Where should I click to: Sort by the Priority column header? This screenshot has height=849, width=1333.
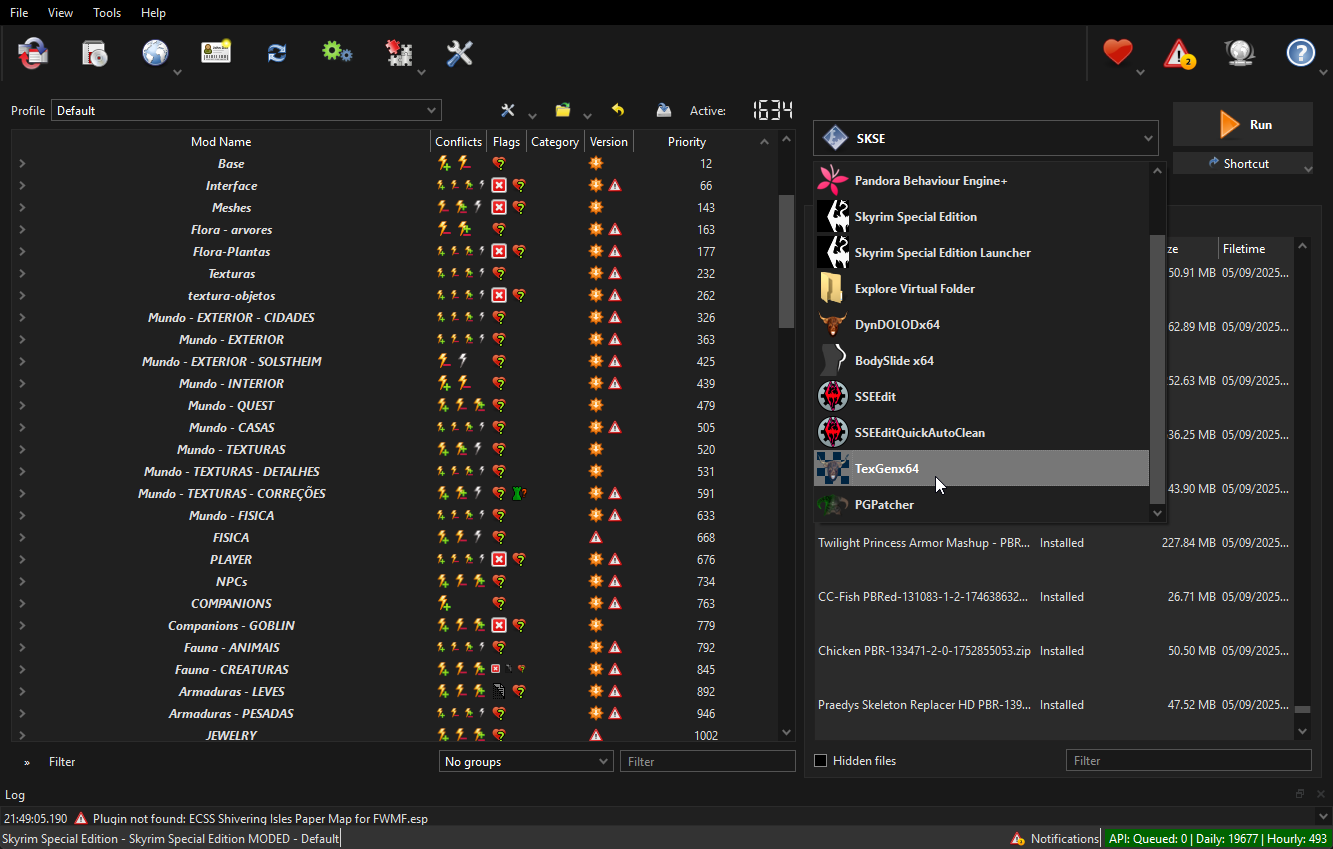687,142
